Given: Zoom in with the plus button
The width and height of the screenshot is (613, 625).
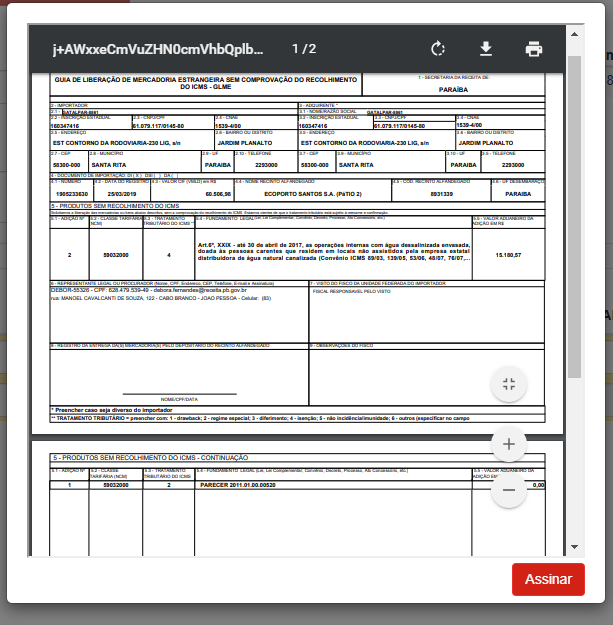Looking at the screenshot, I should pyautogui.click(x=509, y=444).
